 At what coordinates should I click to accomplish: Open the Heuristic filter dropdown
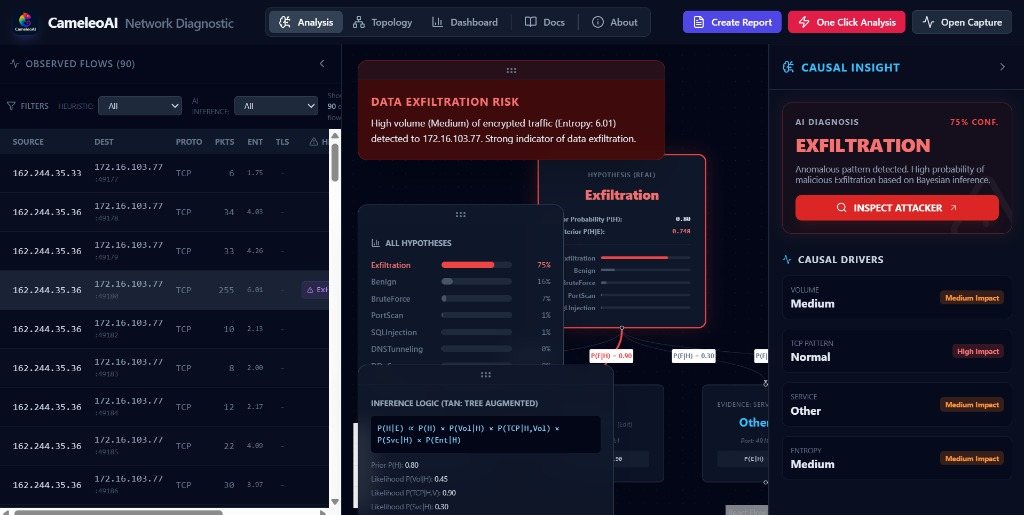tap(140, 106)
